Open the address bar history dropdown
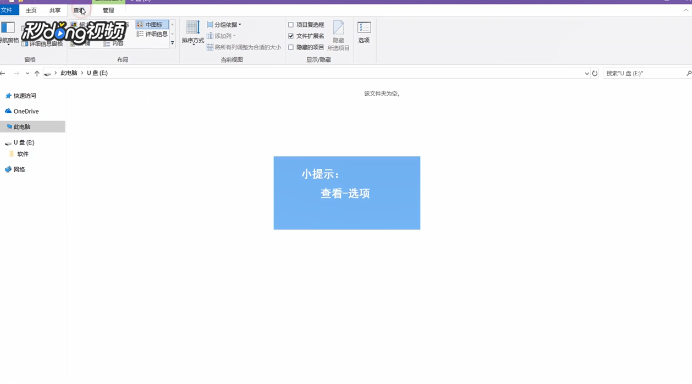The height and width of the screenshot is (384, 692). click(x=587, y=73)
